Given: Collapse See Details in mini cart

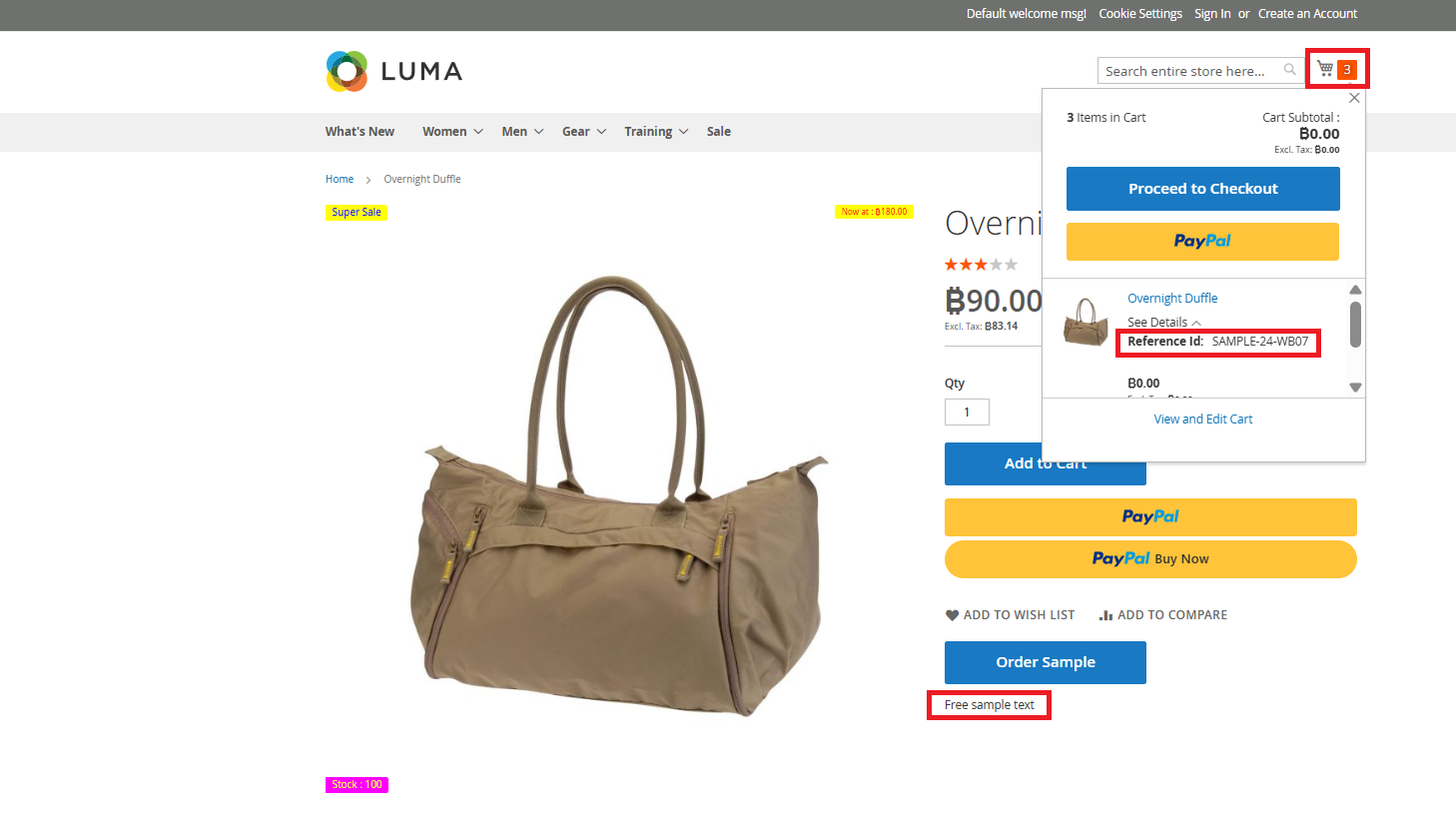Looking at the screenshot, I should (x=1164, y=322).
